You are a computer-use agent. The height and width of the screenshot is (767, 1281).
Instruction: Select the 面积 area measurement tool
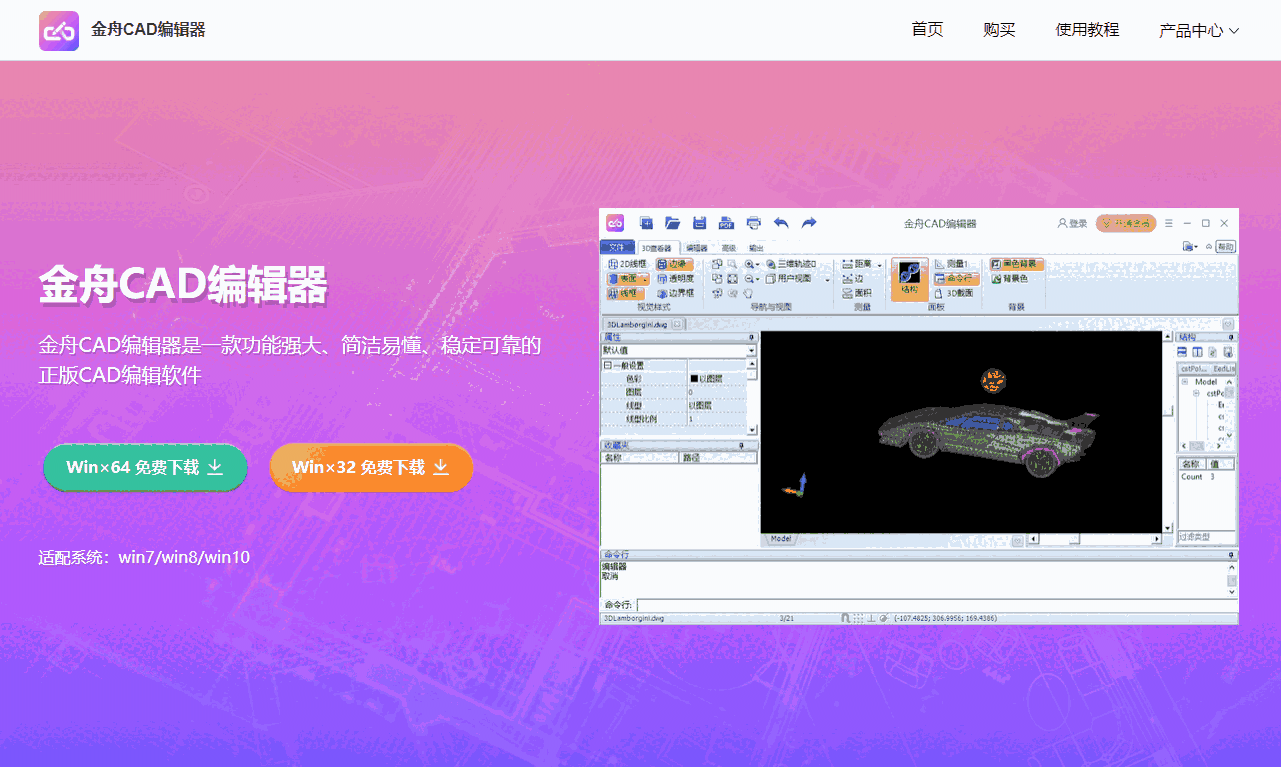click(864, 293)
